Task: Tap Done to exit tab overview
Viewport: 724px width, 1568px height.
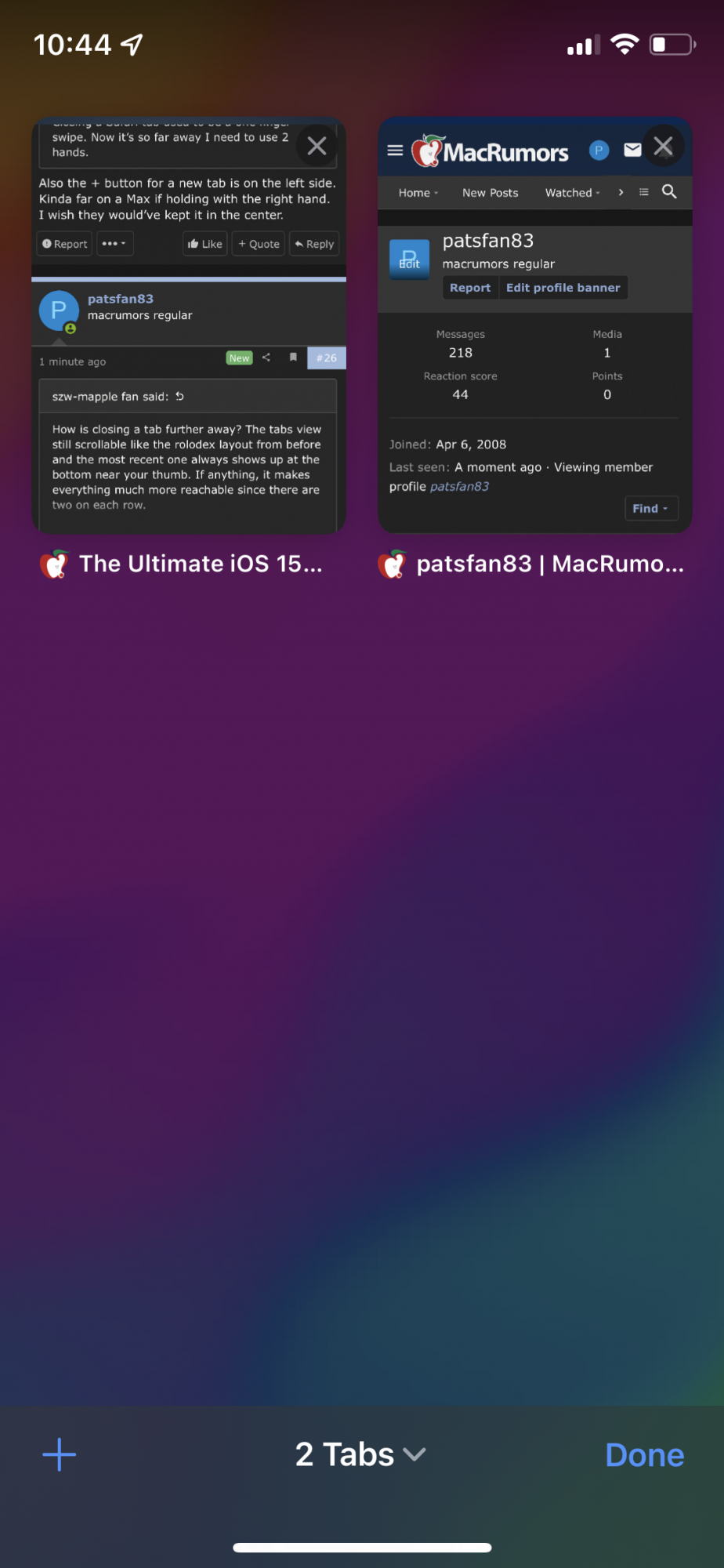Action: pos(645,1455)
